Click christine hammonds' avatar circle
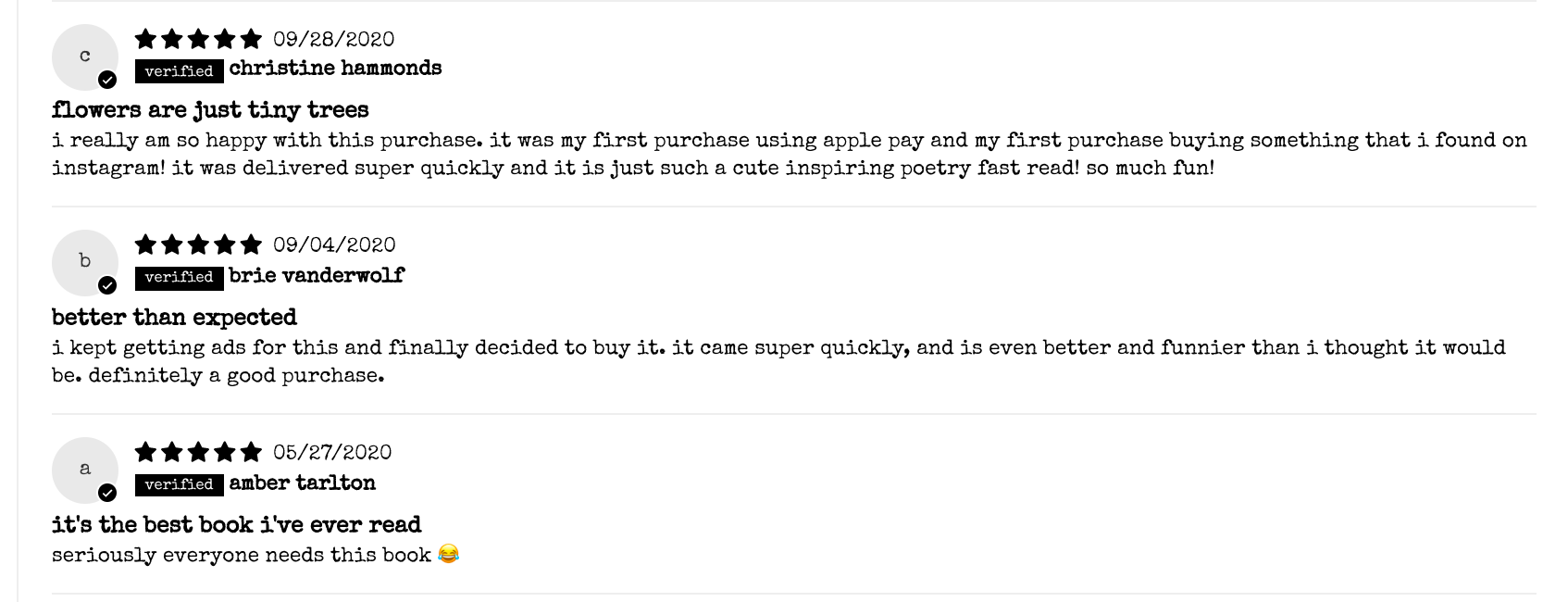 85,57
